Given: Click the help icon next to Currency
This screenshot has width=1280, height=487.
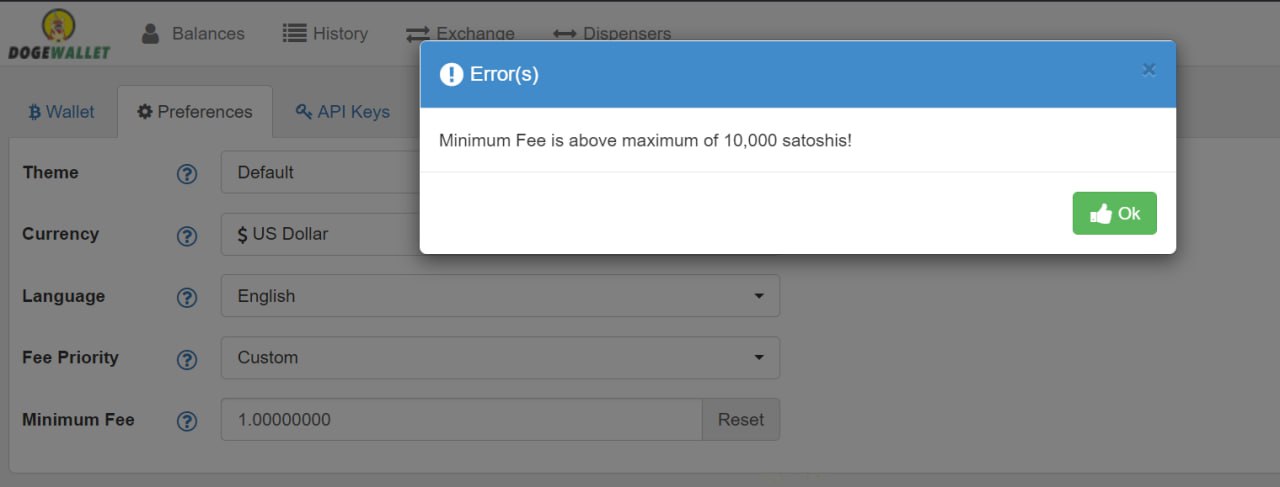Looking at the screenshot, I should point(187,235).
